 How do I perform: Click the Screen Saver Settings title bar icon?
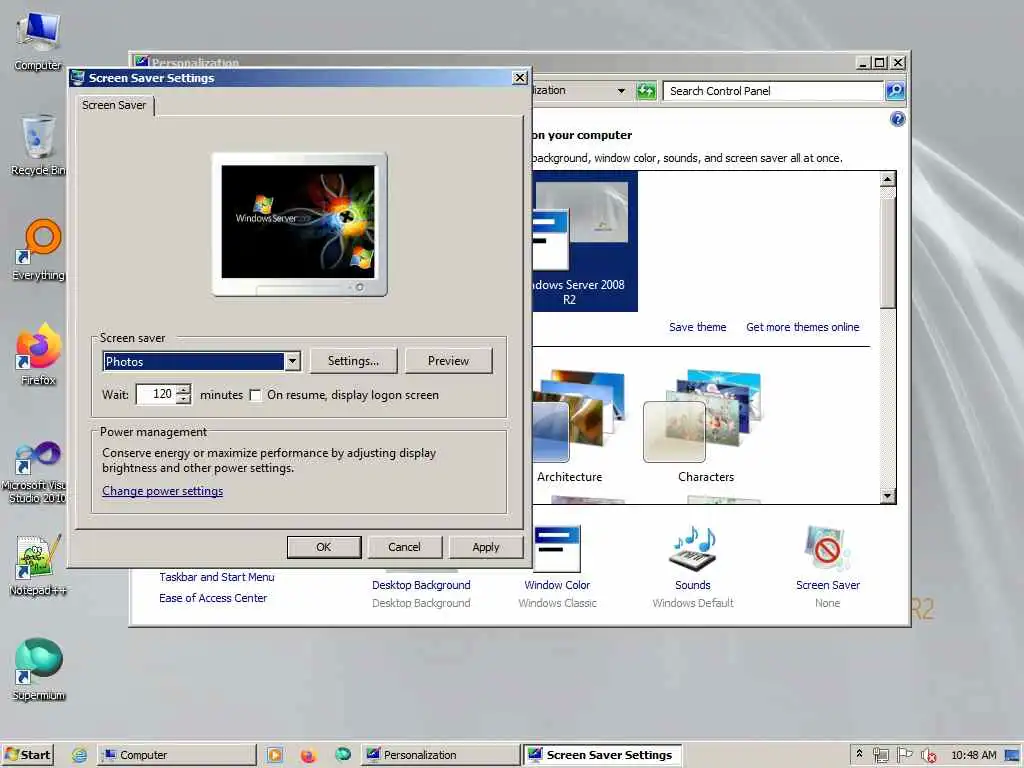coord(78,78)
